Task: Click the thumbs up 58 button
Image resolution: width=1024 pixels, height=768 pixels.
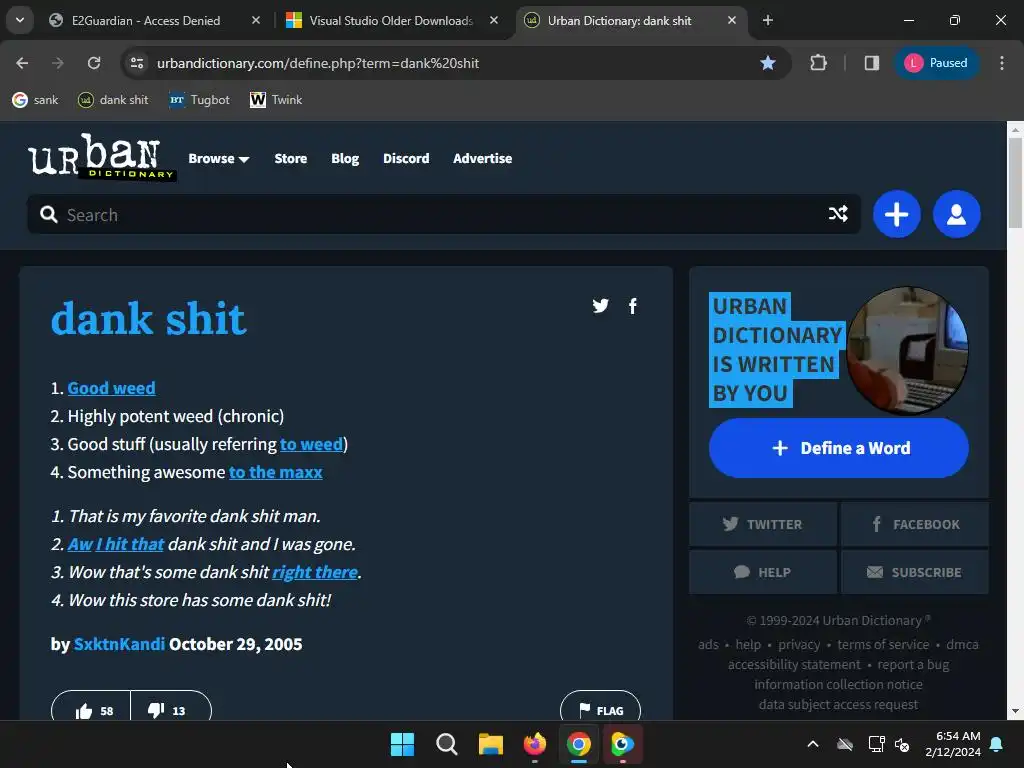Action: pos(91,709)
